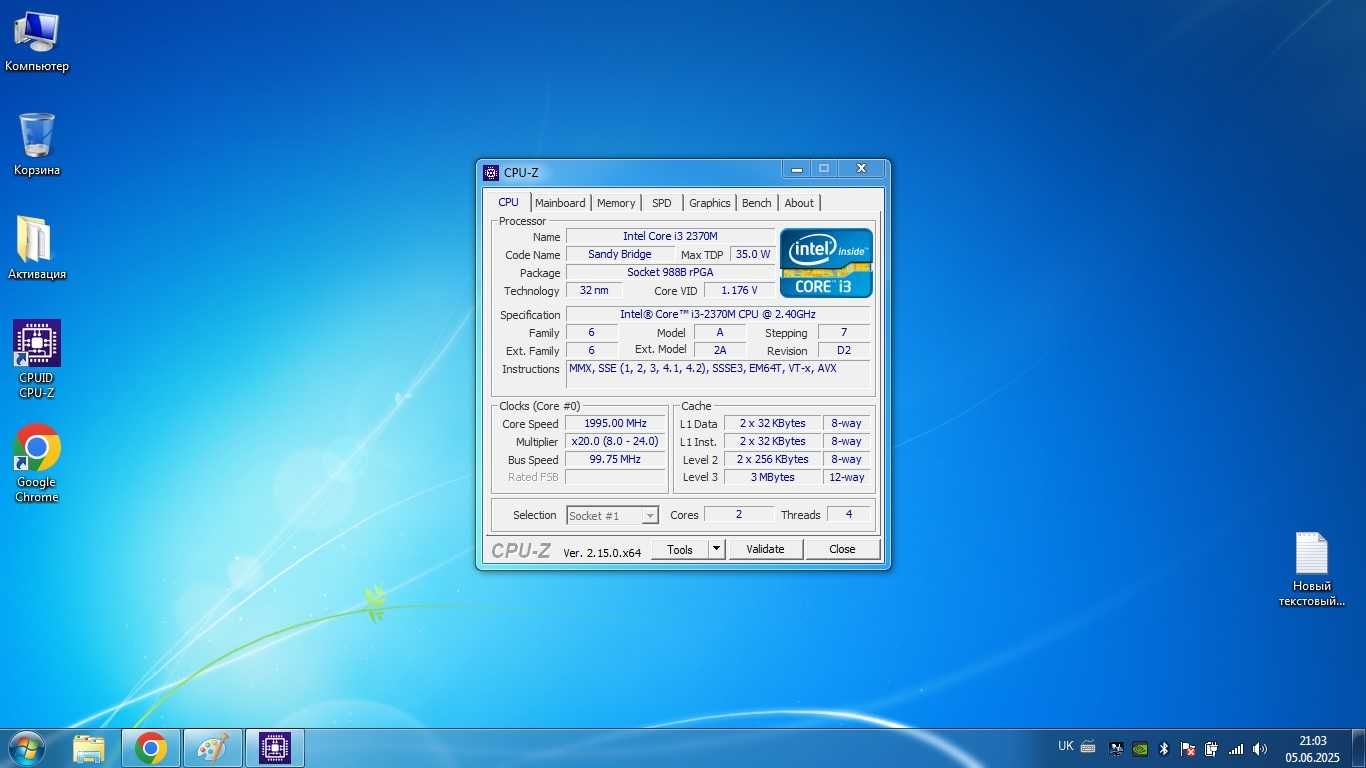Open Windows Explorer from the taskbar
Screen dimensions: 1366x768
(89, 748)
